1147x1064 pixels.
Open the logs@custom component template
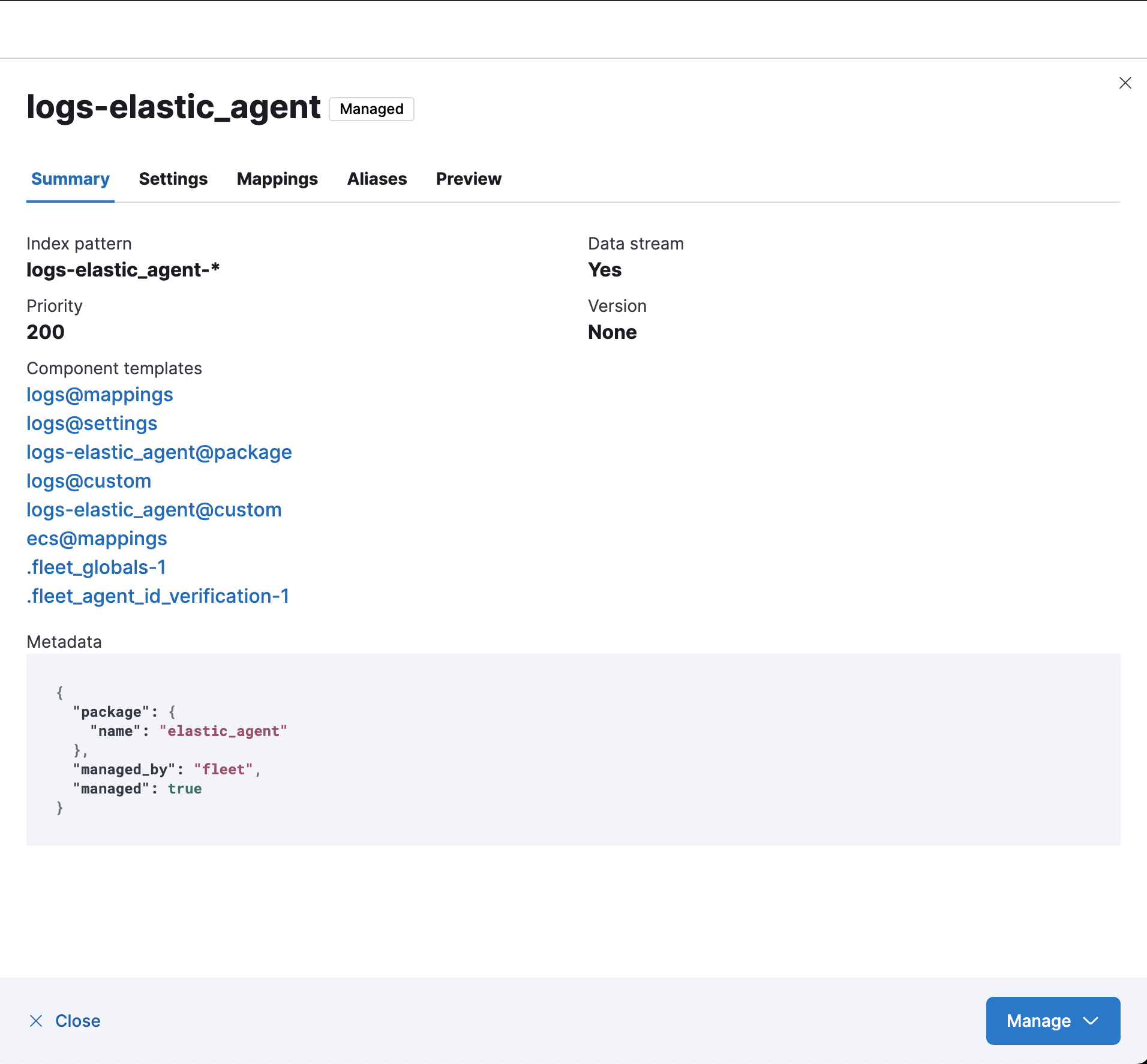coord(89,481)
